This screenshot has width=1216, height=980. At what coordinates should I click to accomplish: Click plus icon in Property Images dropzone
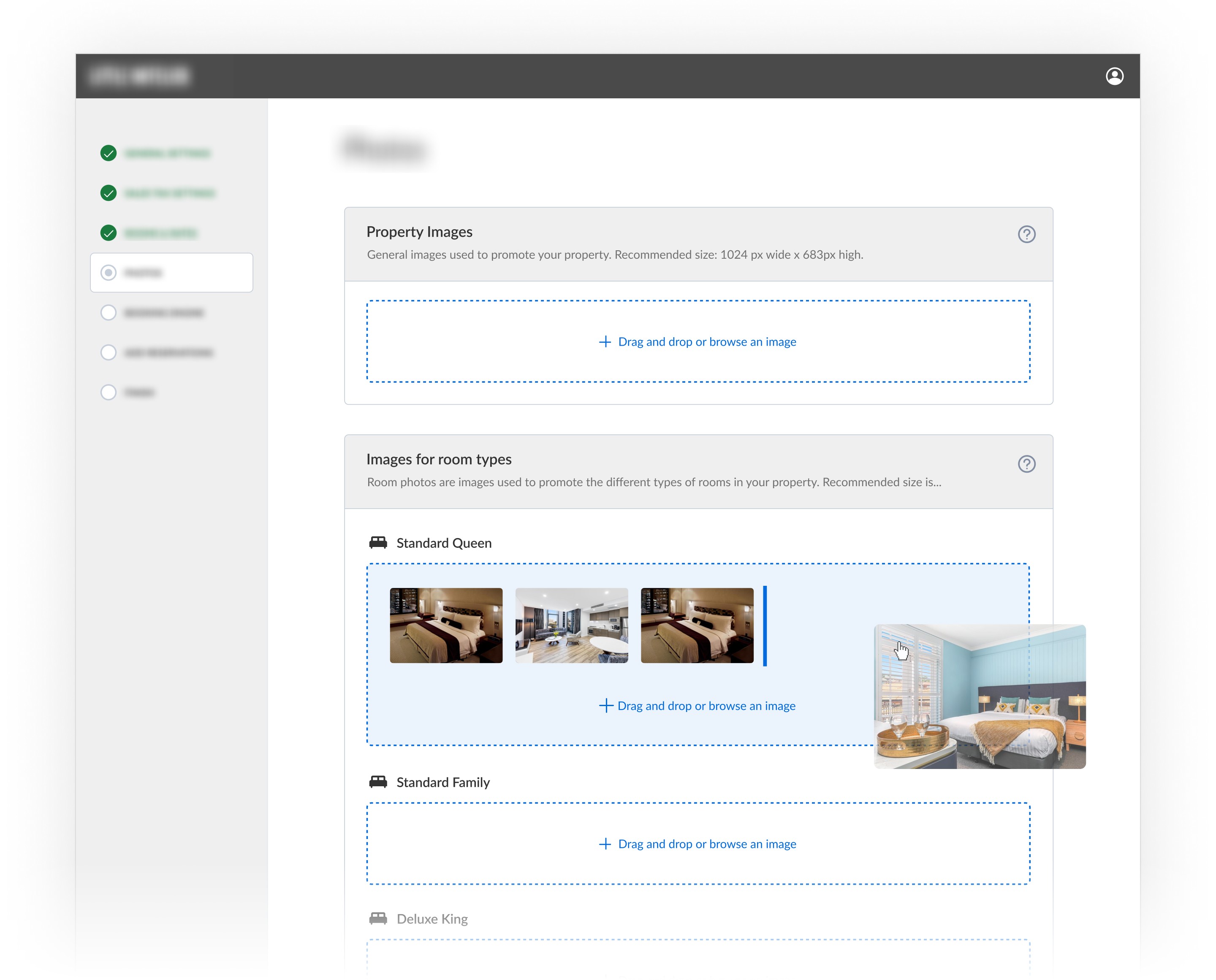click(x=604, y=341)
